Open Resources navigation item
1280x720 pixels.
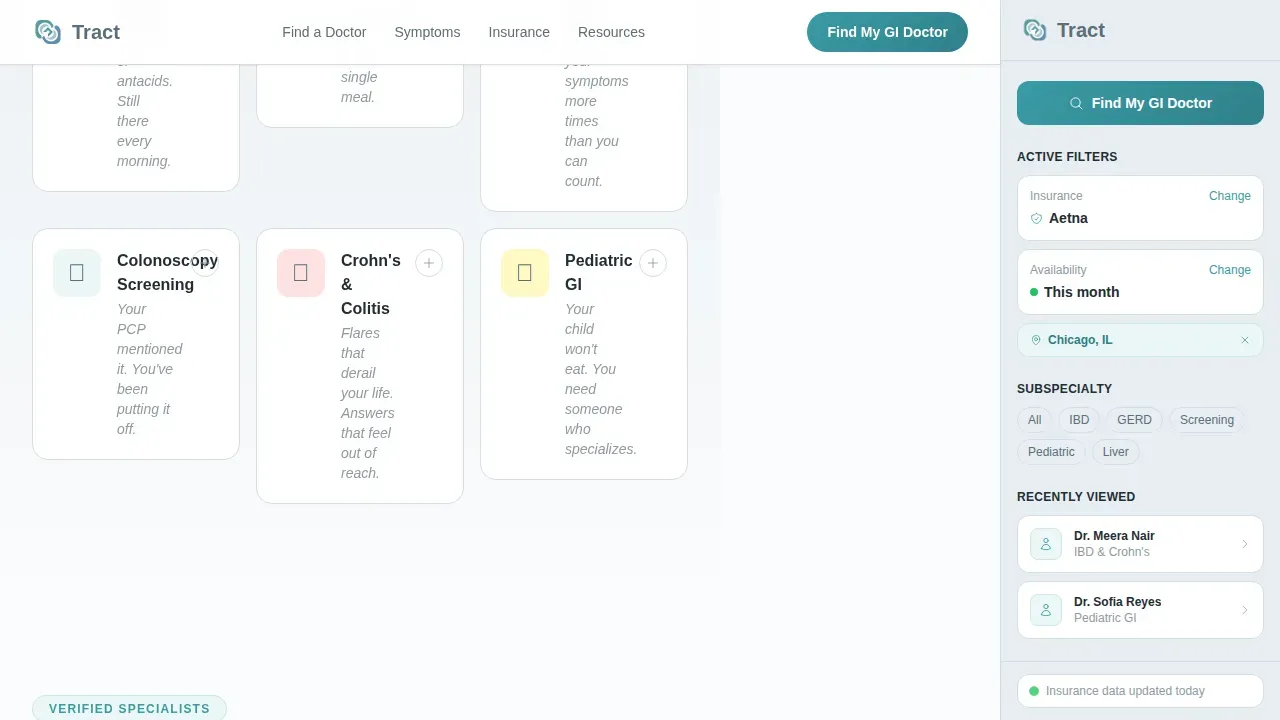[611, 32]
